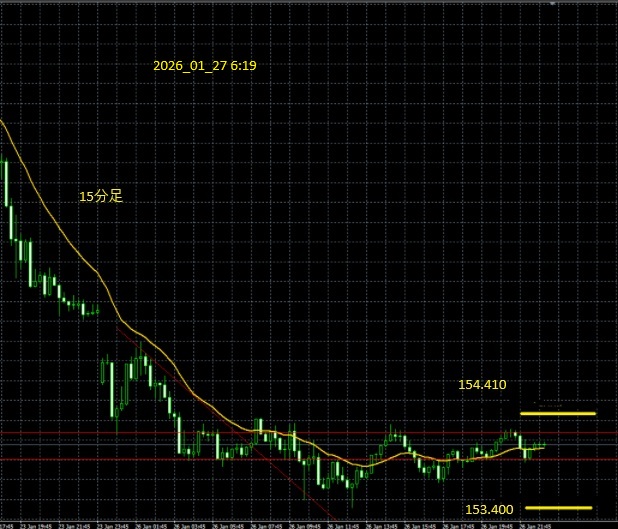Select the yellow line beside 153.400

(x=559, y=508)
